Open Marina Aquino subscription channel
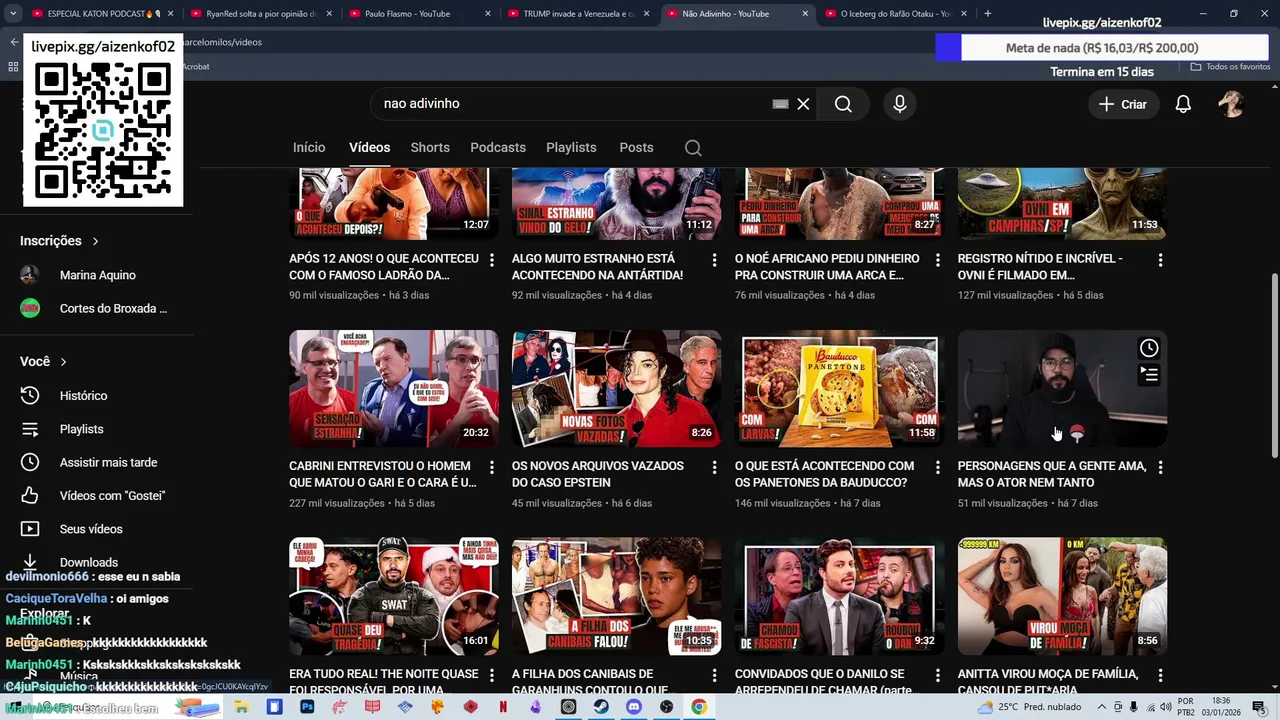The height and width of the screenshot is (720, 1280). 95,275
